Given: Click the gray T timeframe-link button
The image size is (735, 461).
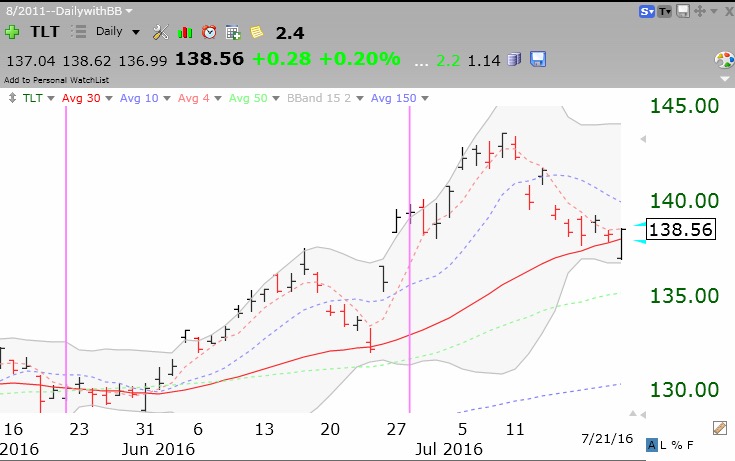Looking at the screenshot, I should coord(665,11).
